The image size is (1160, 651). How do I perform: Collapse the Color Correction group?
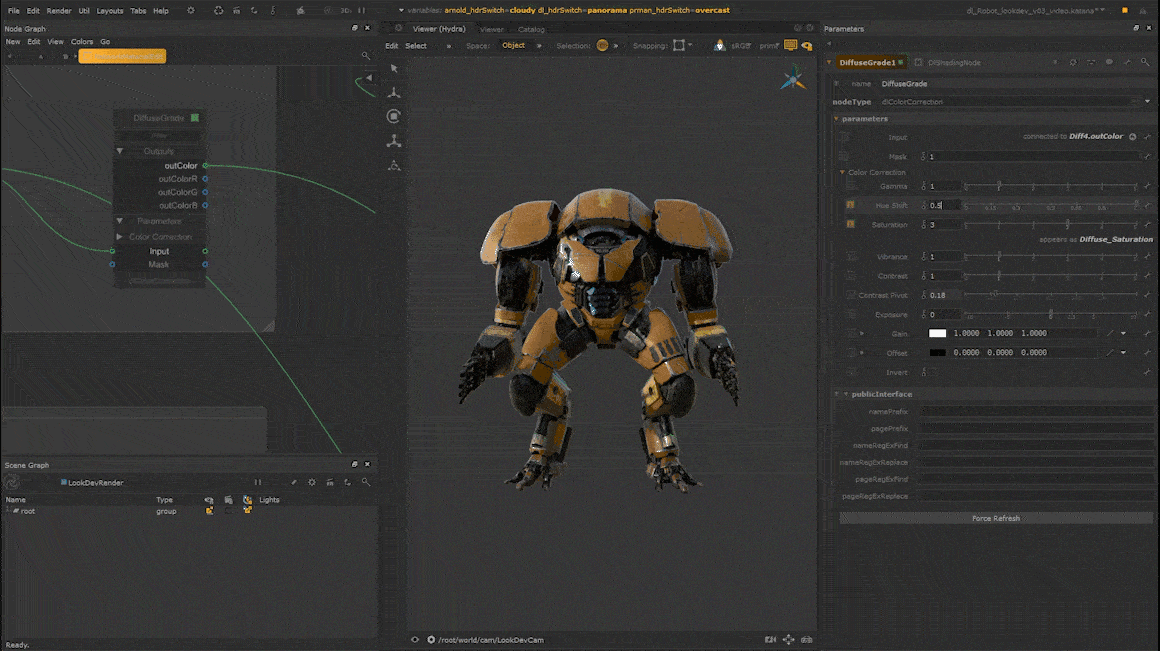pos(842,172)
